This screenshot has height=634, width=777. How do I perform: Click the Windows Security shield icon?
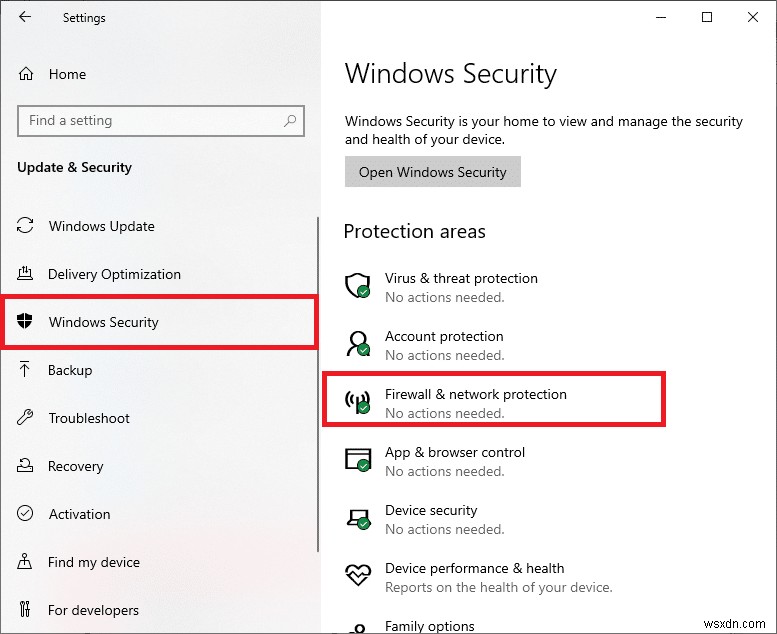(x=26, y=322)
